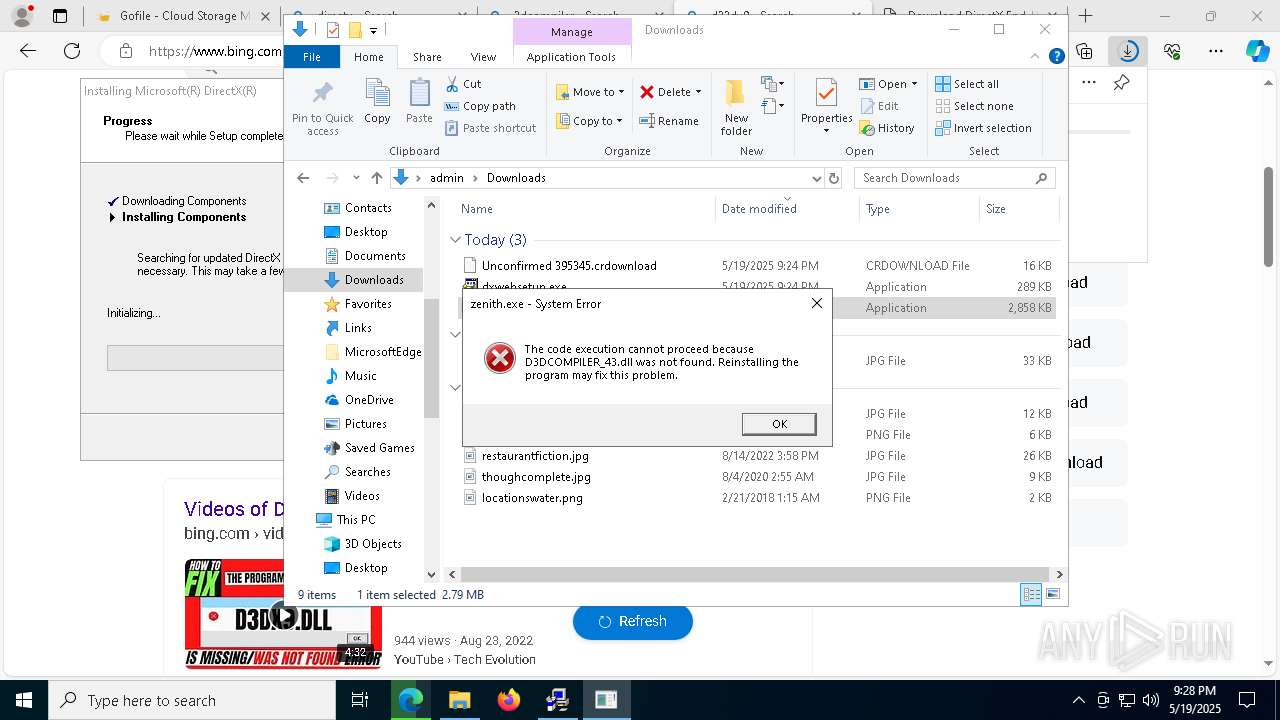1280x720 pixels.
Task: Click the Search Downloads field
Action: pyautogui.click(x=955, y=178)
